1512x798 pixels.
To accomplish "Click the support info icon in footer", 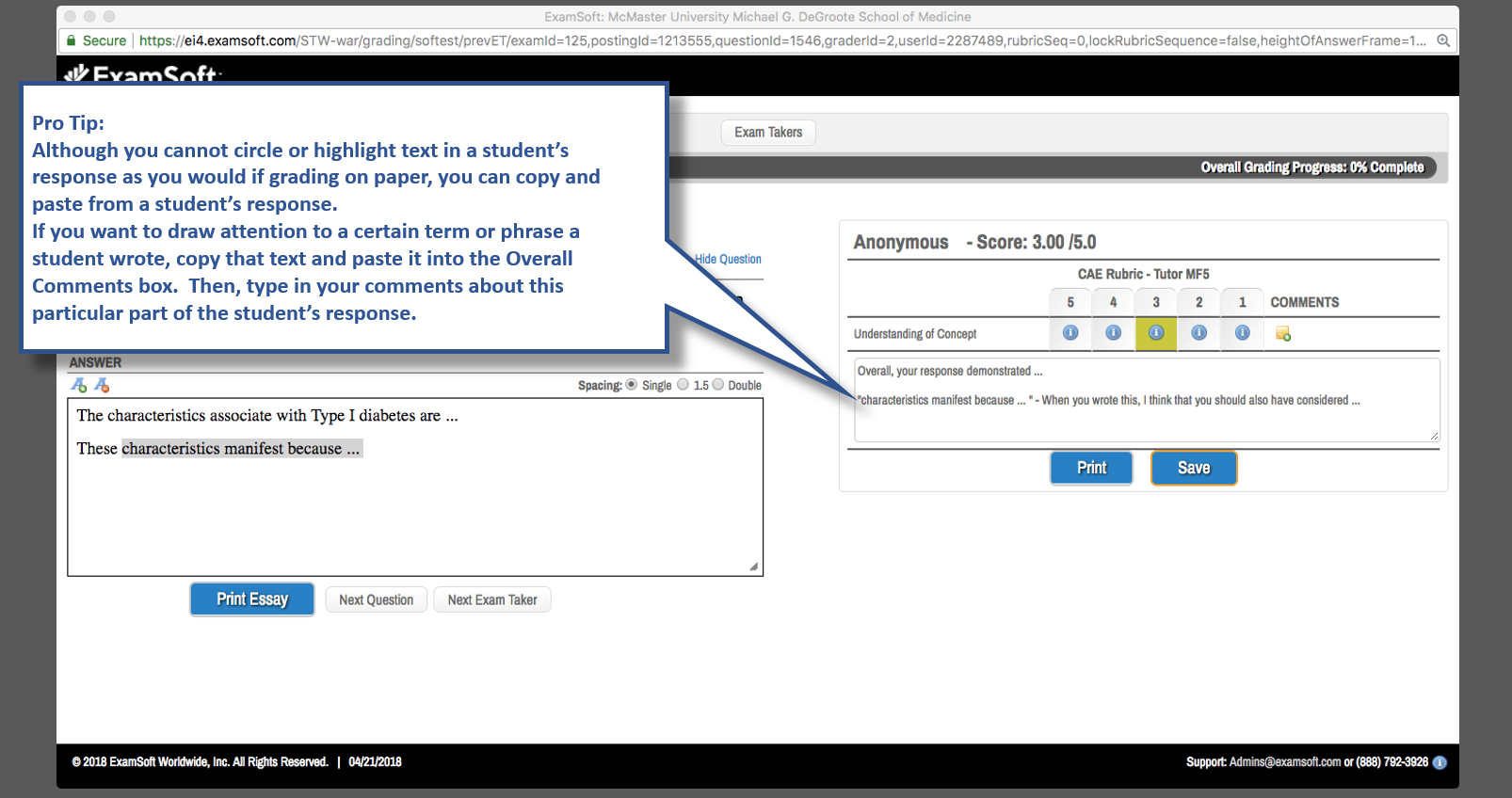I will (1440, 762).
